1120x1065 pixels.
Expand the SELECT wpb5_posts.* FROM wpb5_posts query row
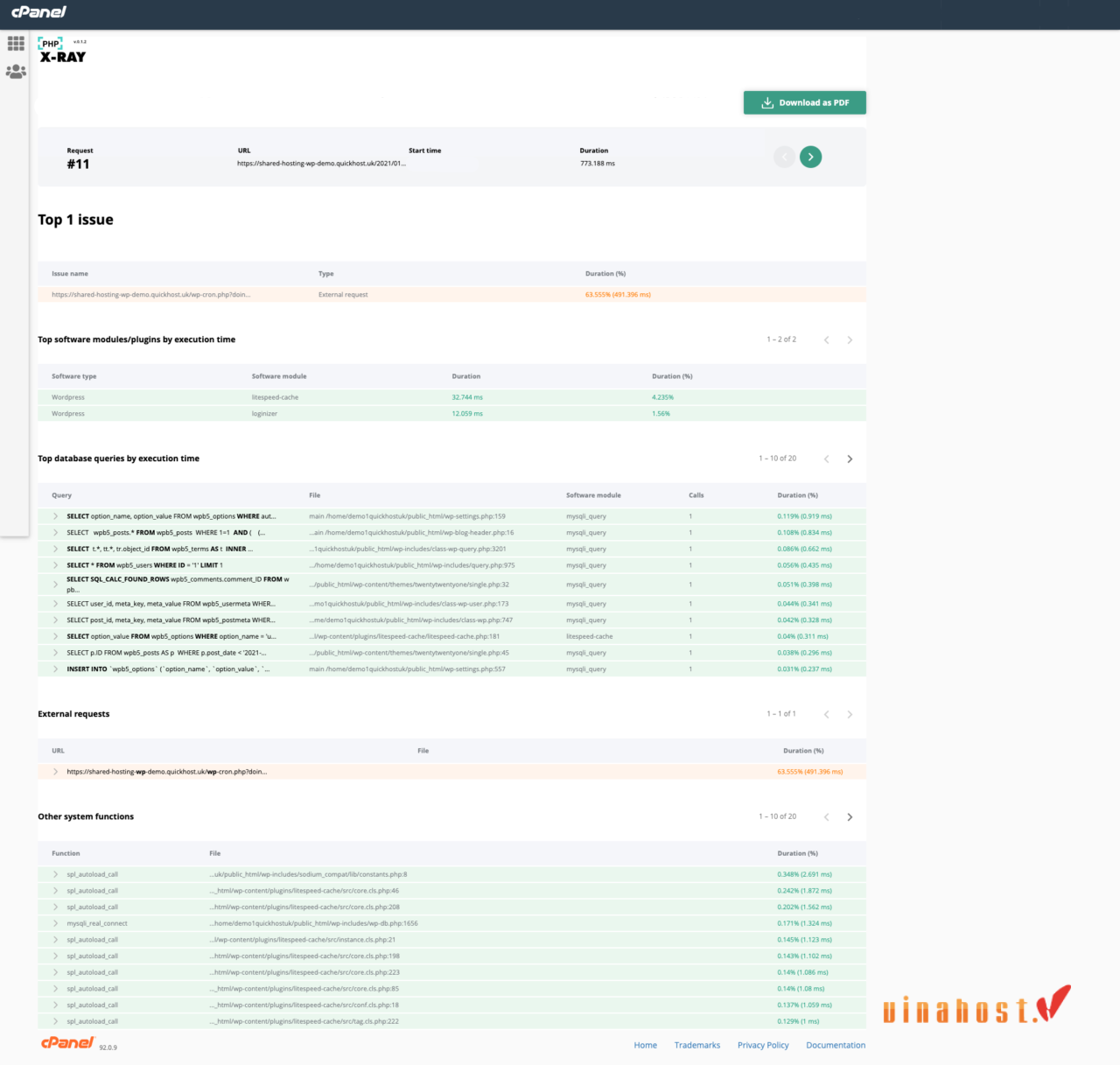click(55, 532)
